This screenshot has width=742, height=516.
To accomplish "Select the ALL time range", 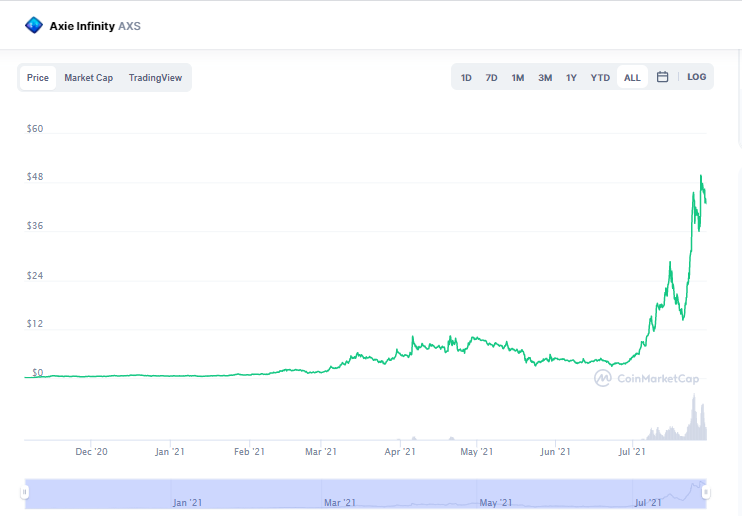I will pos(632,78).
